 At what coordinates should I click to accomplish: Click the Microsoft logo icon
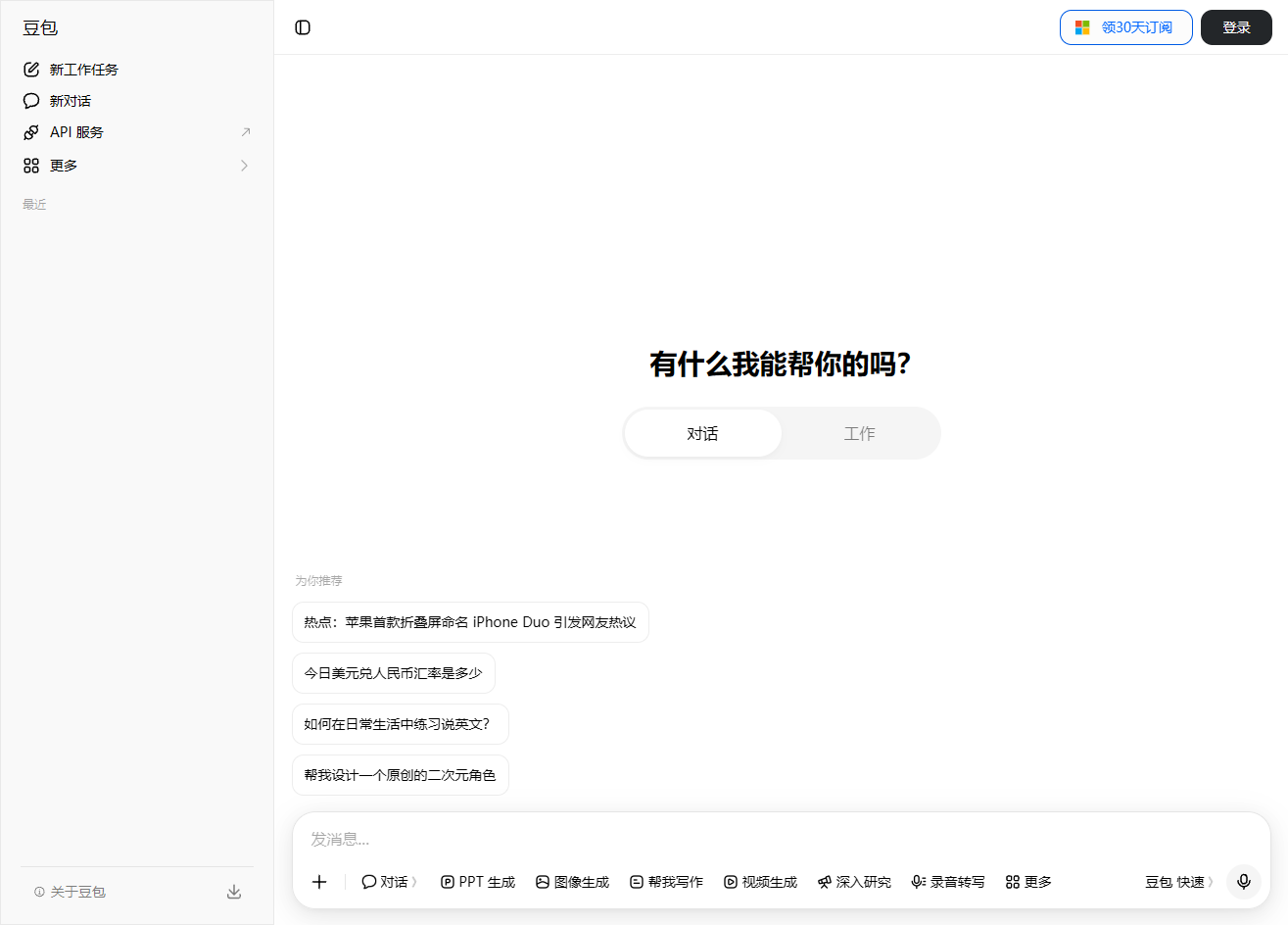pos(1082,27)
